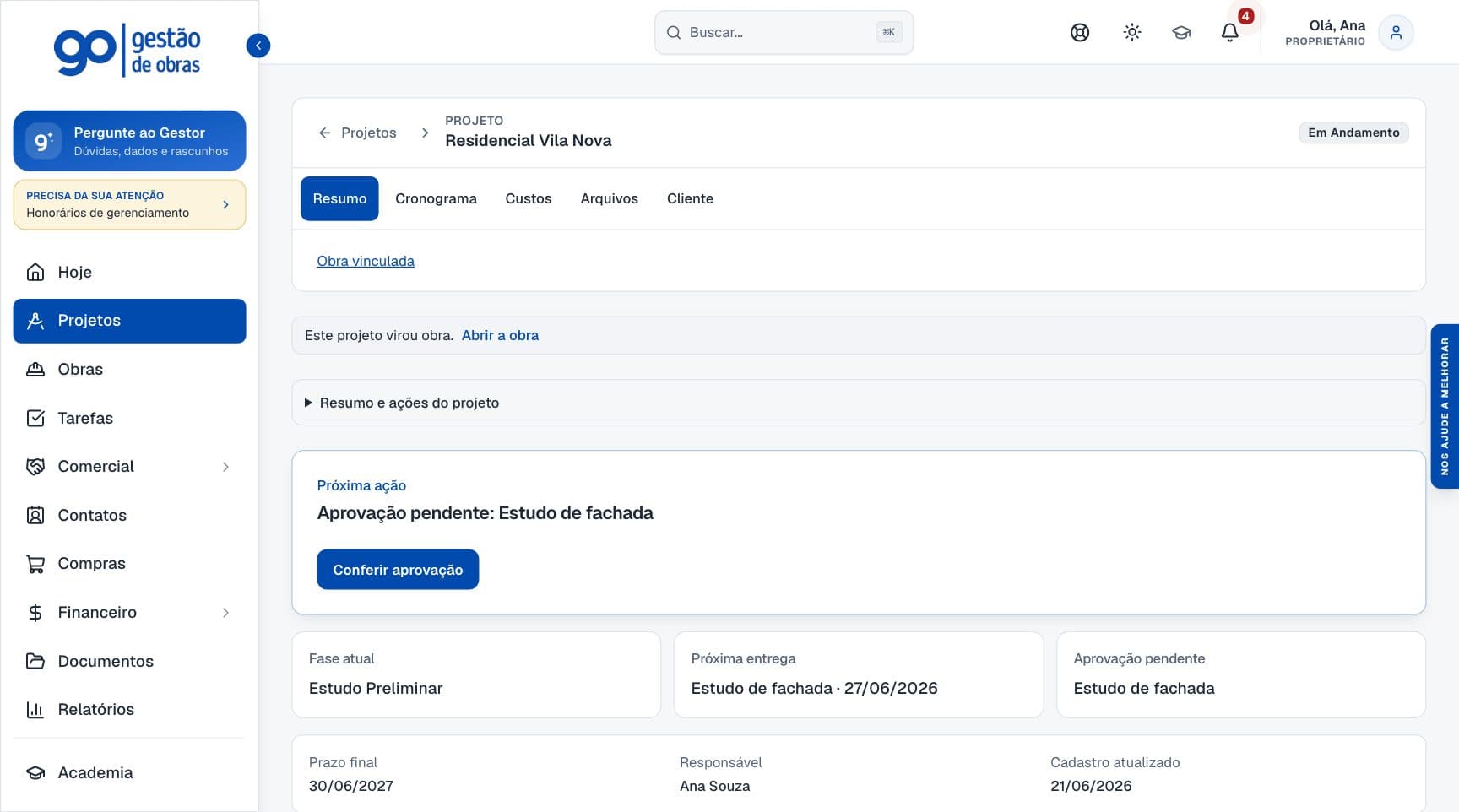Click the Obra vinculada link

coord(366,261)
